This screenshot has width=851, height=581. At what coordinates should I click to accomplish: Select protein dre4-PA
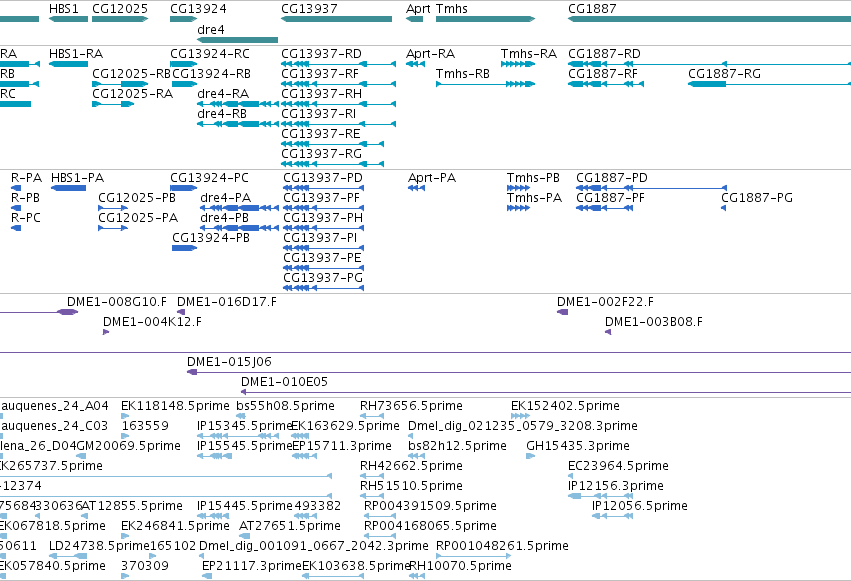tap(239, 208)
